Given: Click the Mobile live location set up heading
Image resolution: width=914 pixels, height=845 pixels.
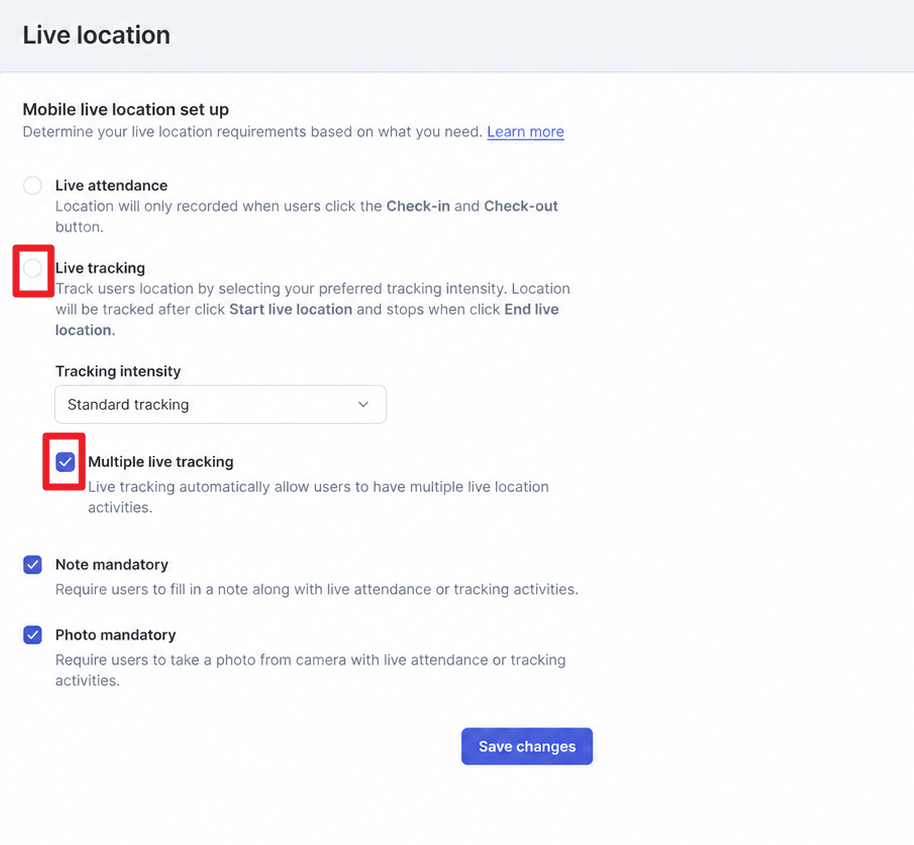Looking at the screenshot, I should coord(126,110).
